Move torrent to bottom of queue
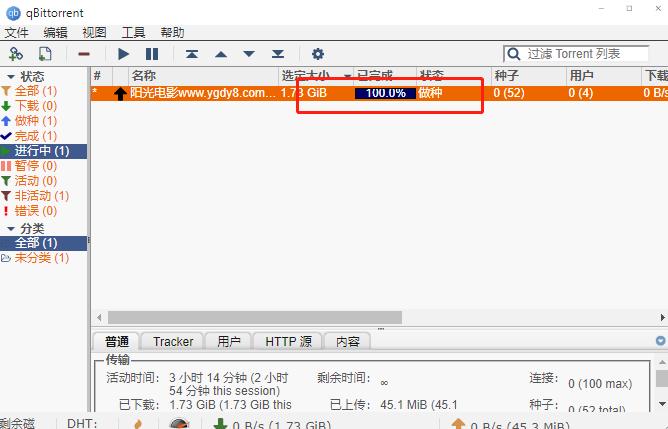This screenshot has width=668, height=429. click(x=278, y=54)
